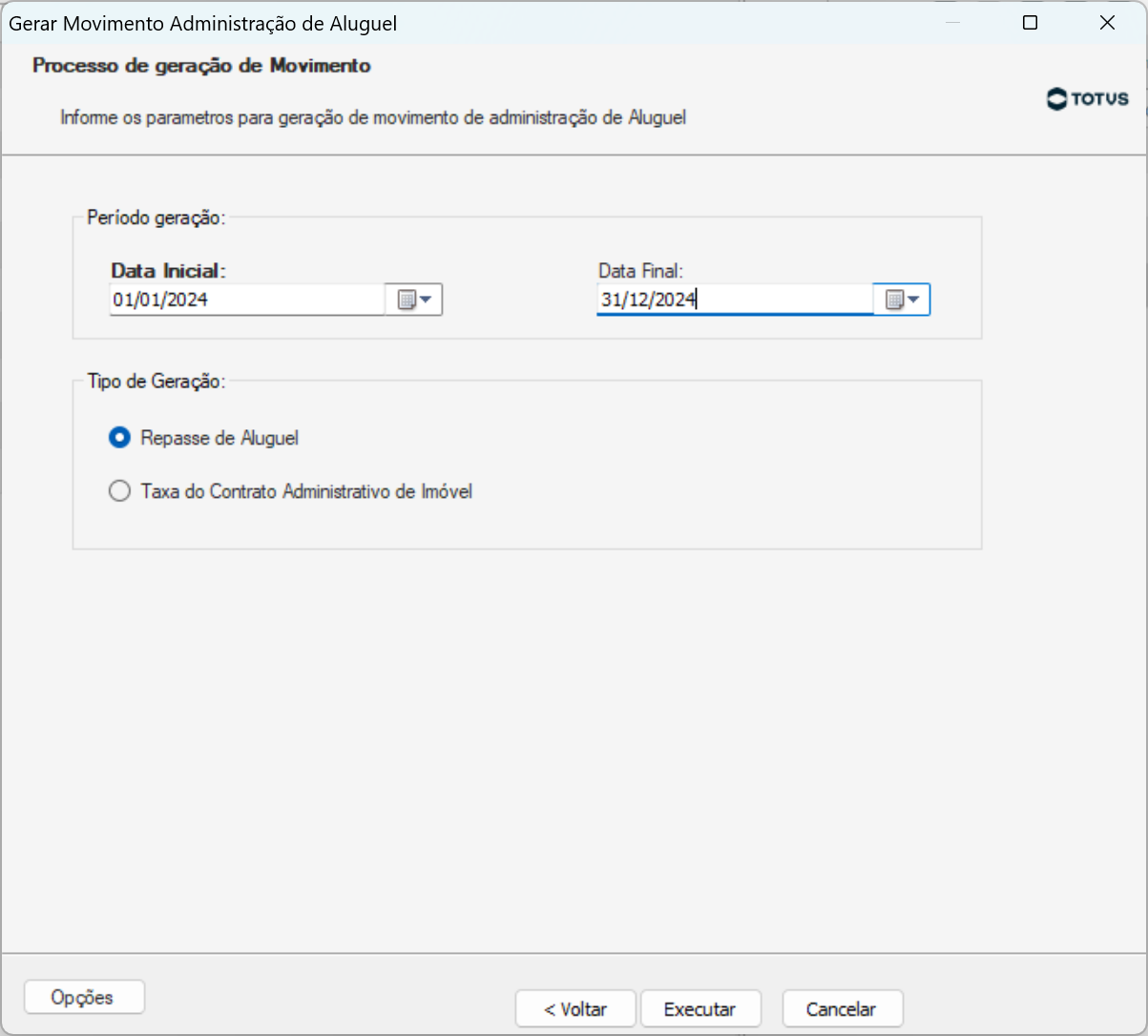Viewport: 1148px width, 1036px height.
Task: Click the Informe os parametros instruction text
Action: 373,118
